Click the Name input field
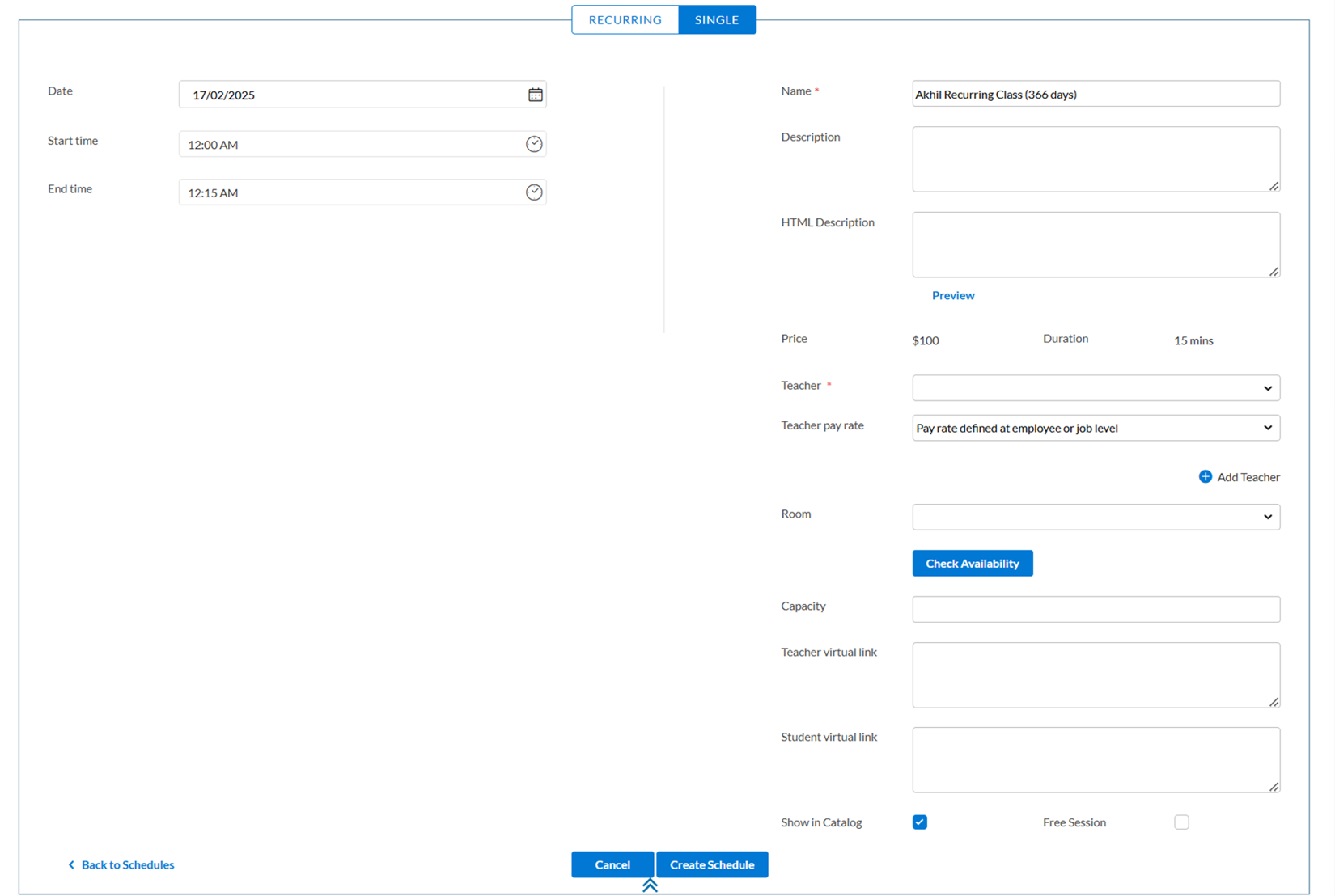The image size is (1335, 896). pyautogui.click(x=1096, y=94)
